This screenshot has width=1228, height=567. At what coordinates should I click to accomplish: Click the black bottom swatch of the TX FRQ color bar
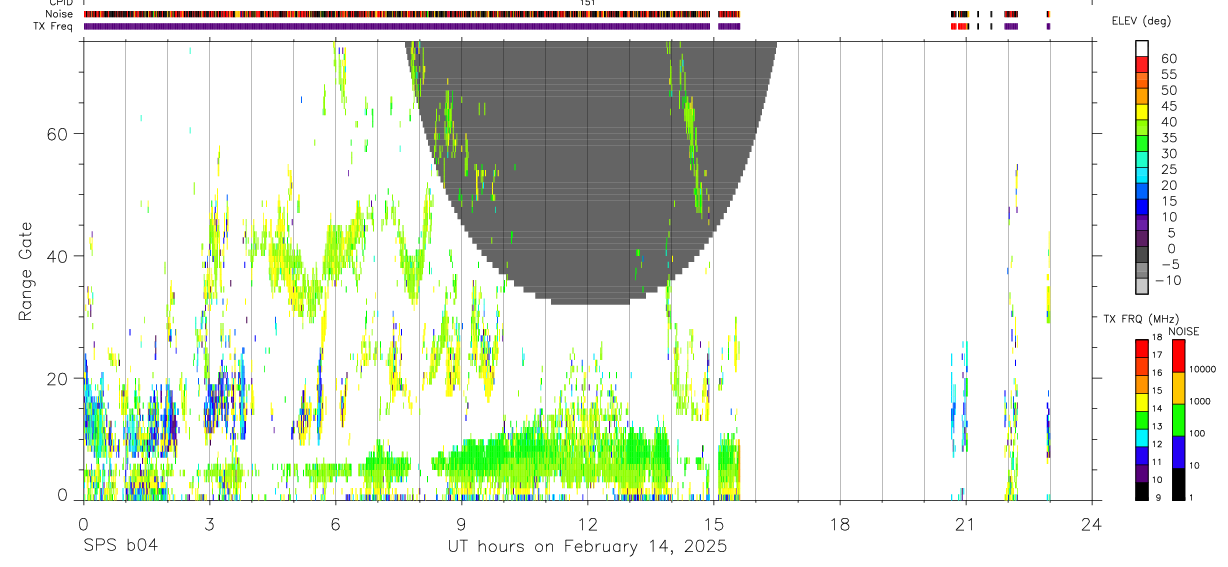pyautogui.click(x=1142, y=491)
